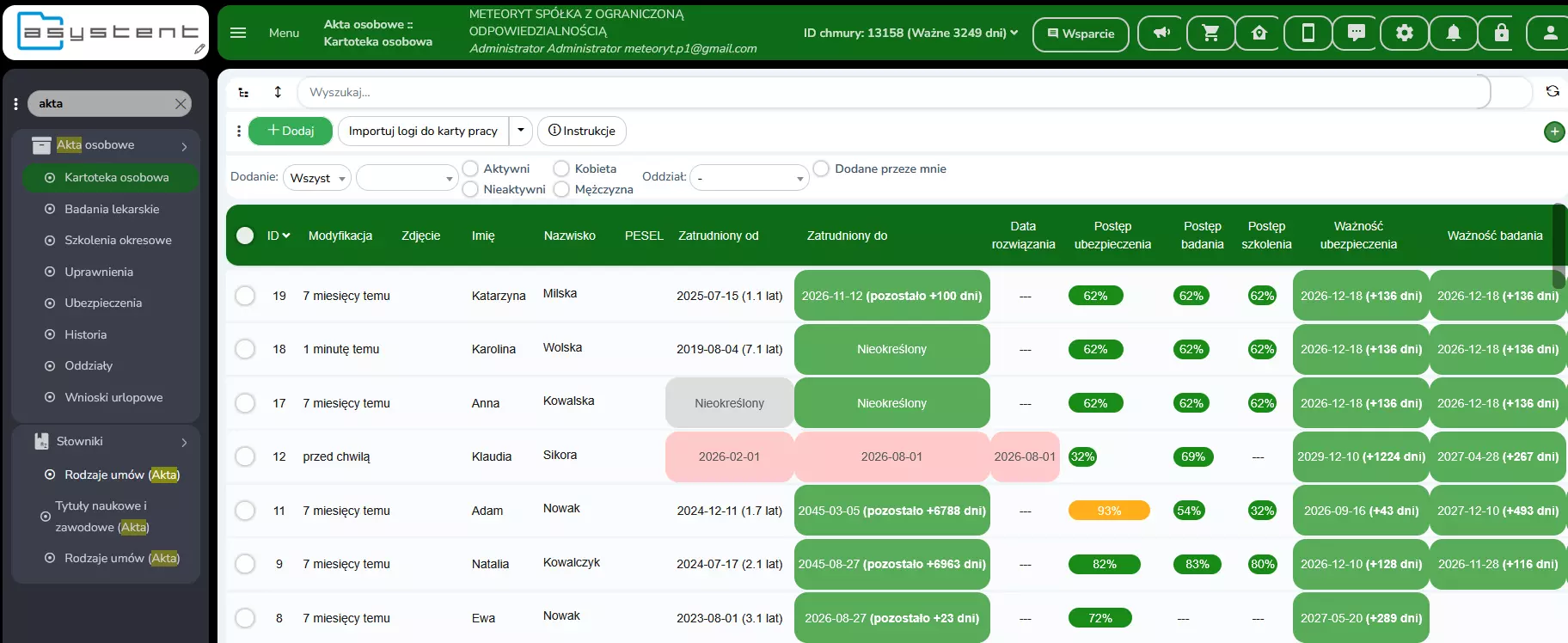The height and width of the screenshot is (643, 1568).
Task: Open the mobile phone icon
Action: [x=1308, y=34]
